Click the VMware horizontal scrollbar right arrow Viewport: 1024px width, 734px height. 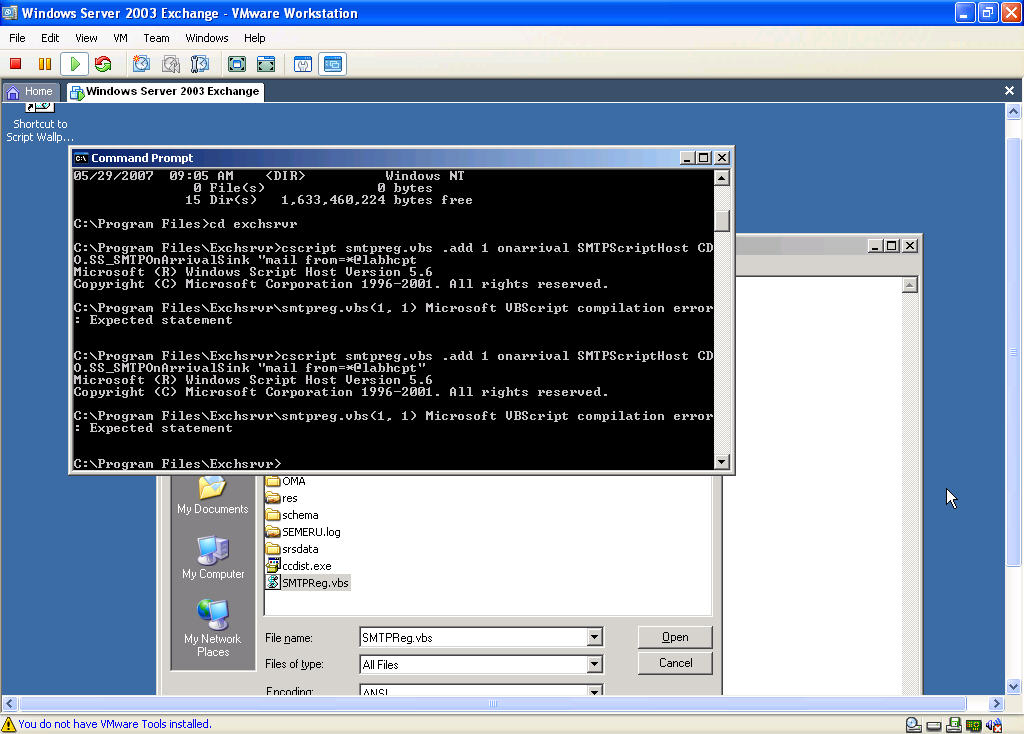pos(996,703)
